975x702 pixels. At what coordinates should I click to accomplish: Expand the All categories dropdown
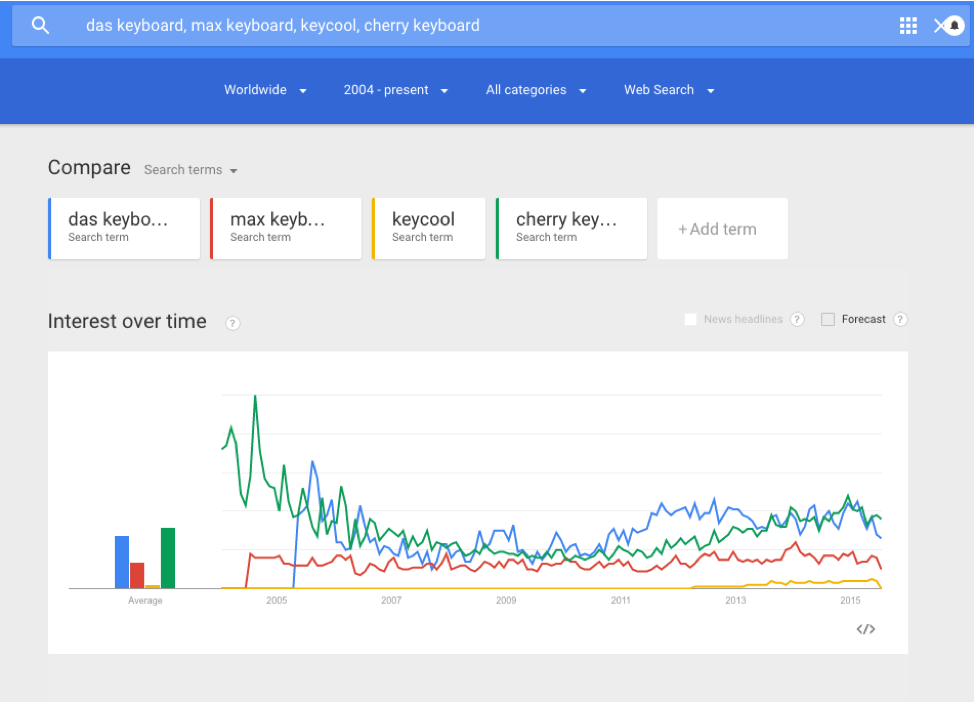536,90
